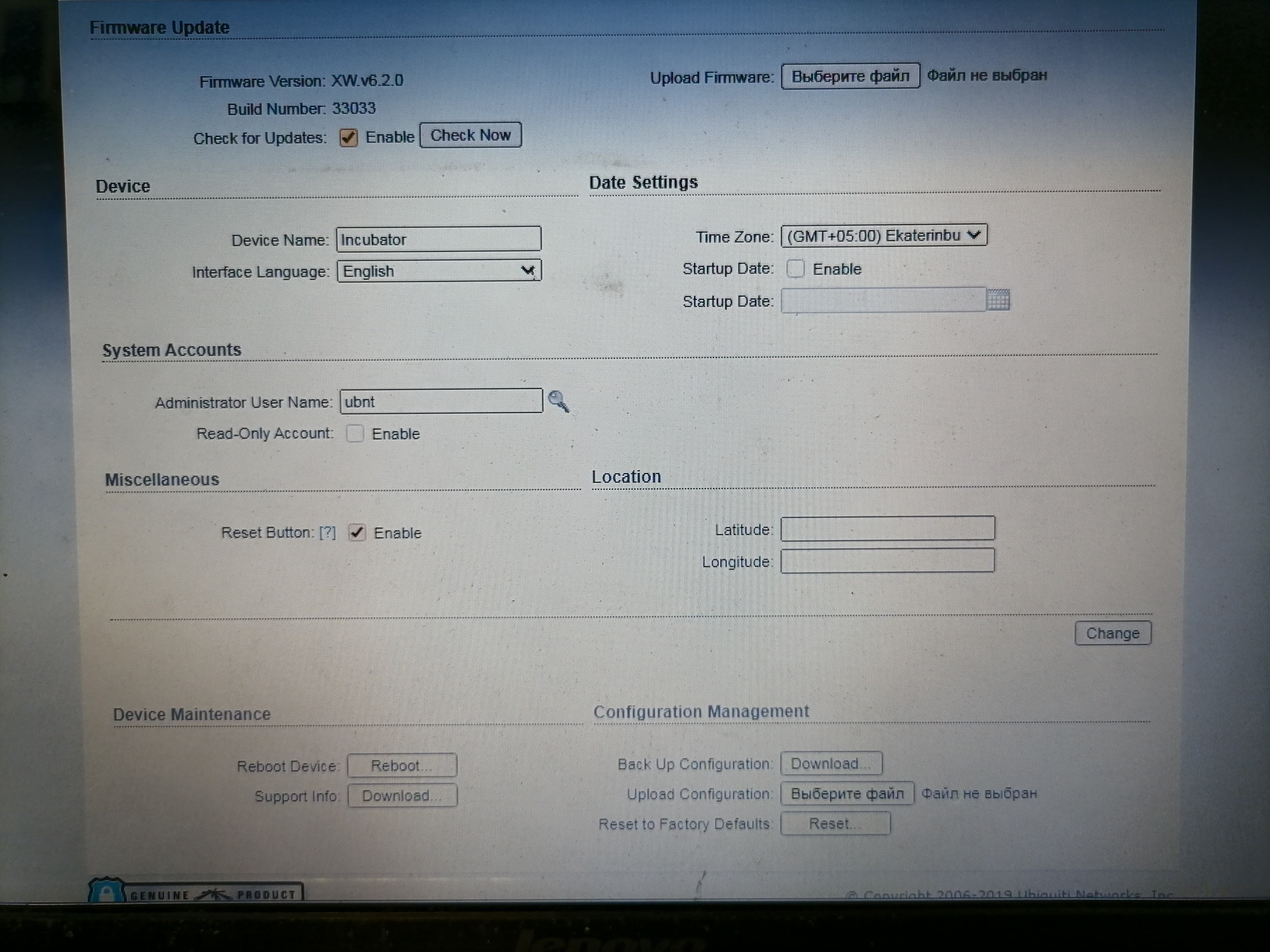Toggle the Reset Button Enable checkbox
The width and height of the screenshot is (1270, 952).
(x=357, y=532)
